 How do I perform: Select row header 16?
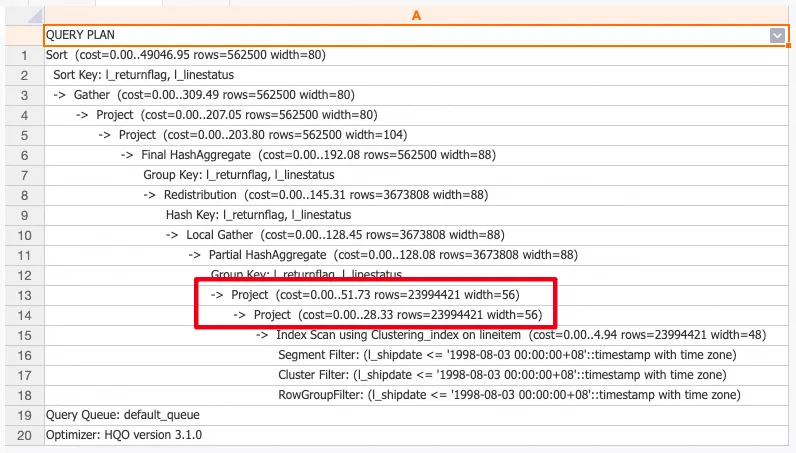pos(24,355)
